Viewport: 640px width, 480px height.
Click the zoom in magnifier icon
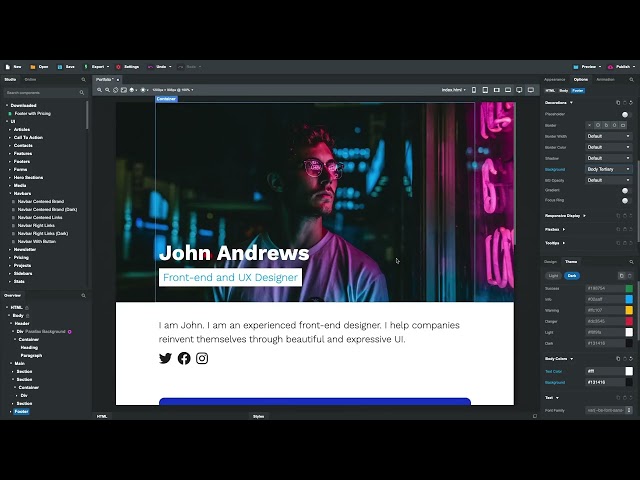[x=99, y=90]
